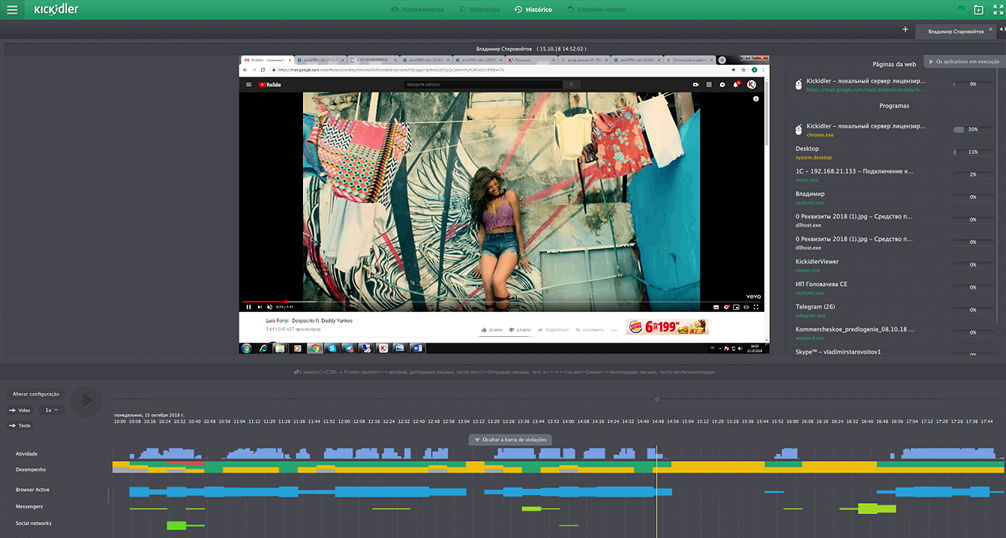The width and height of the screenshot is (1006, 538).
Task: Start playback with the large play button
Action: [86, 401]
